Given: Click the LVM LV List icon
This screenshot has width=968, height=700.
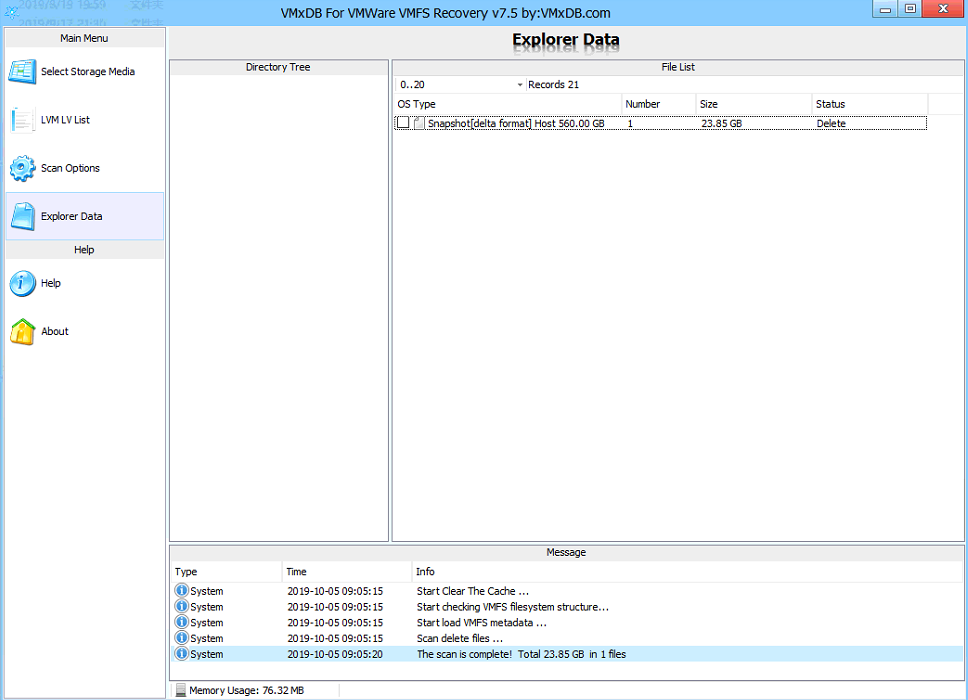Looking at the screenshot, I should pos(22,120).
